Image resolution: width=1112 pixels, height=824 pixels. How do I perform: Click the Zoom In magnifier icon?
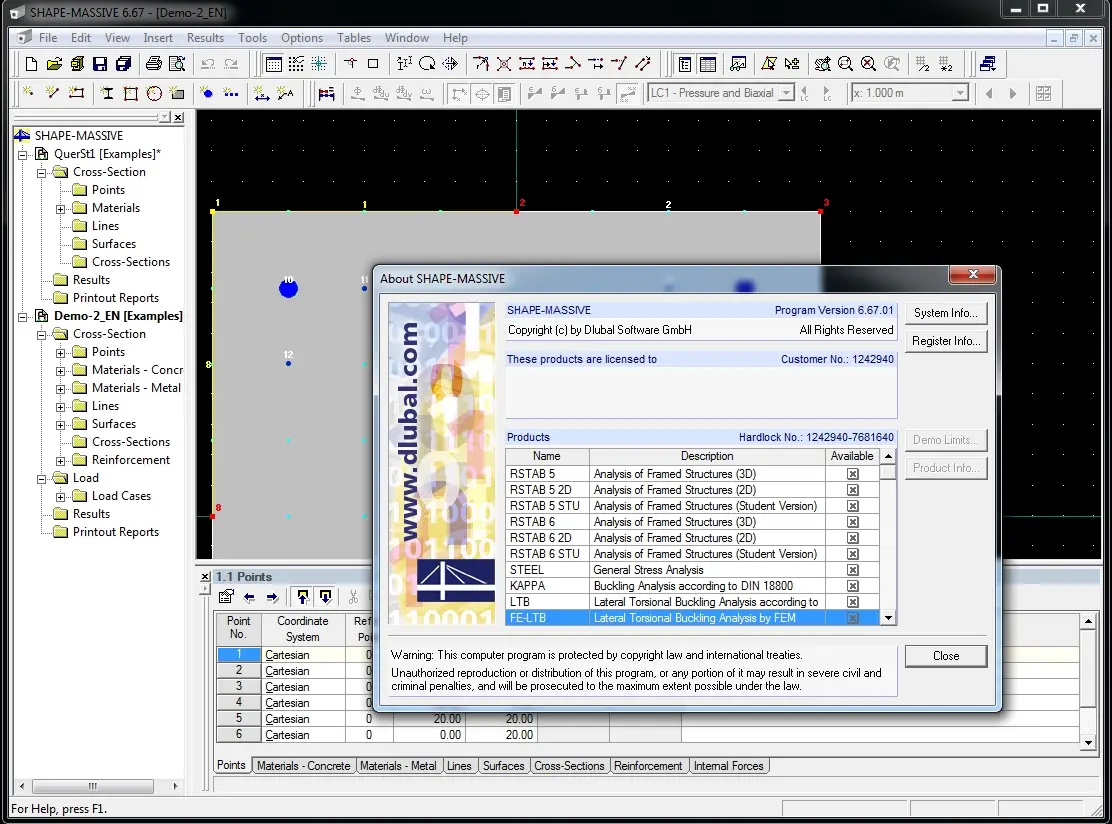pyautogui.click(x=846, y=64)
